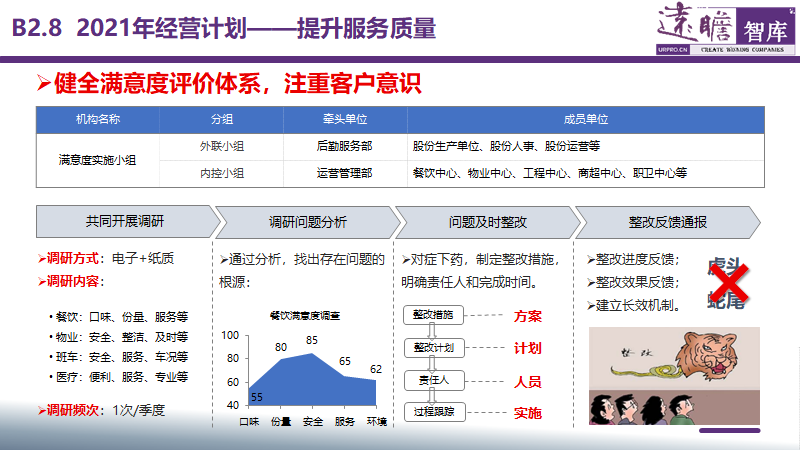Viewport: 800px width, 450px height.
Task: Click the 外联小组 cell
Action: pos(221,146)
